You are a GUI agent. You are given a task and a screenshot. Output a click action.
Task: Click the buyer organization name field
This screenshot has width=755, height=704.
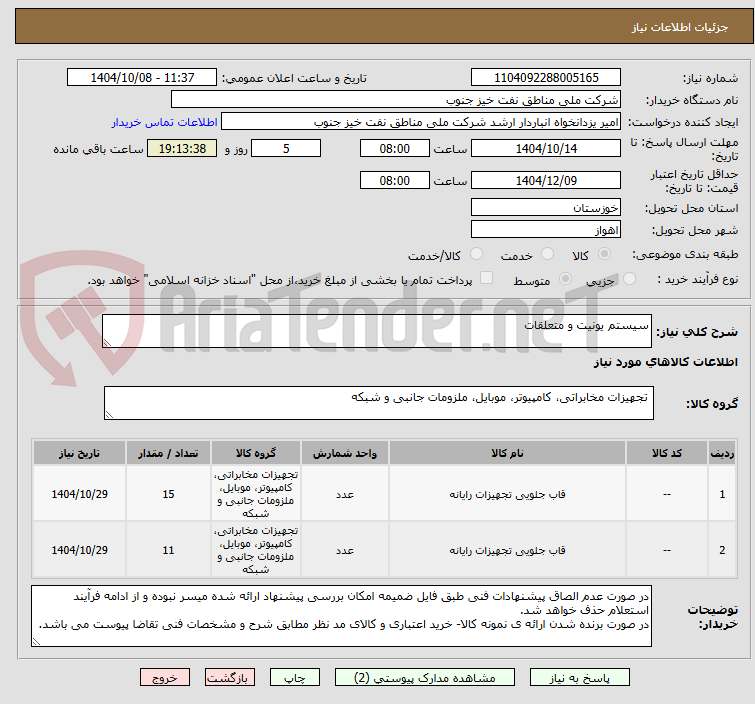pos(396,100)
